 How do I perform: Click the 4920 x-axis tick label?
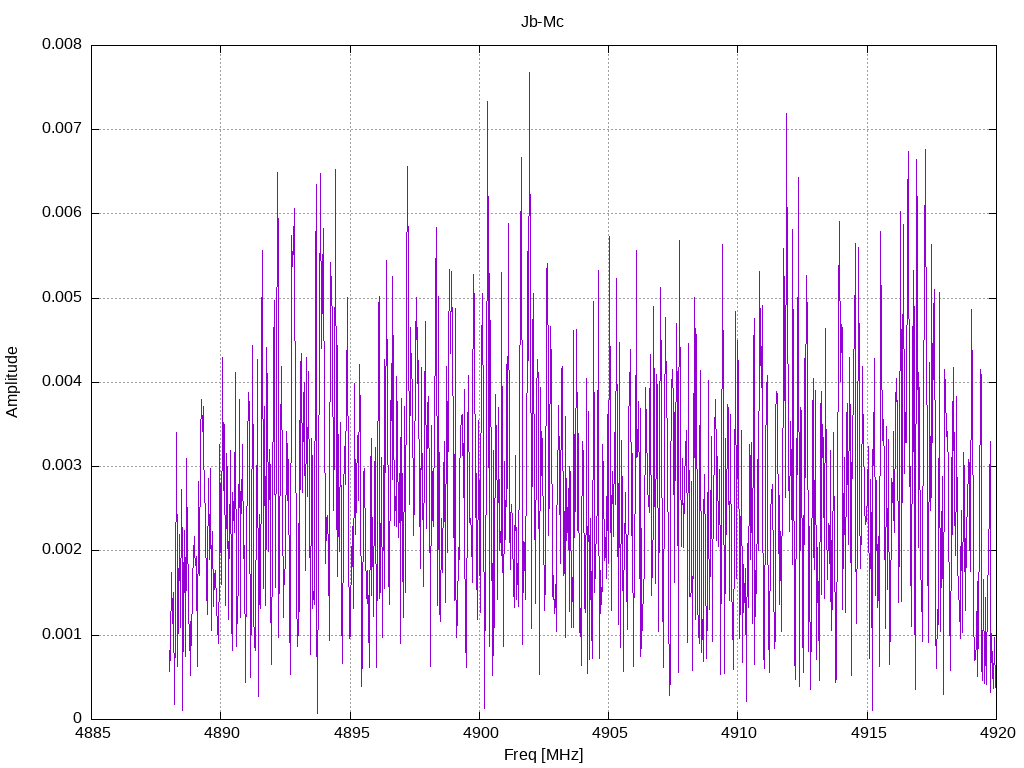point(997,733)
